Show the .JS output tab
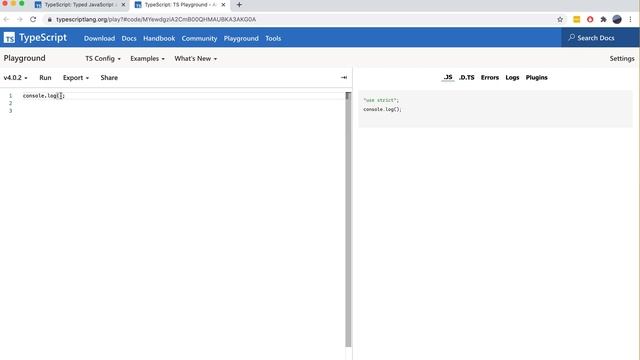The image size is (640, 360). (x=448, y=77)
